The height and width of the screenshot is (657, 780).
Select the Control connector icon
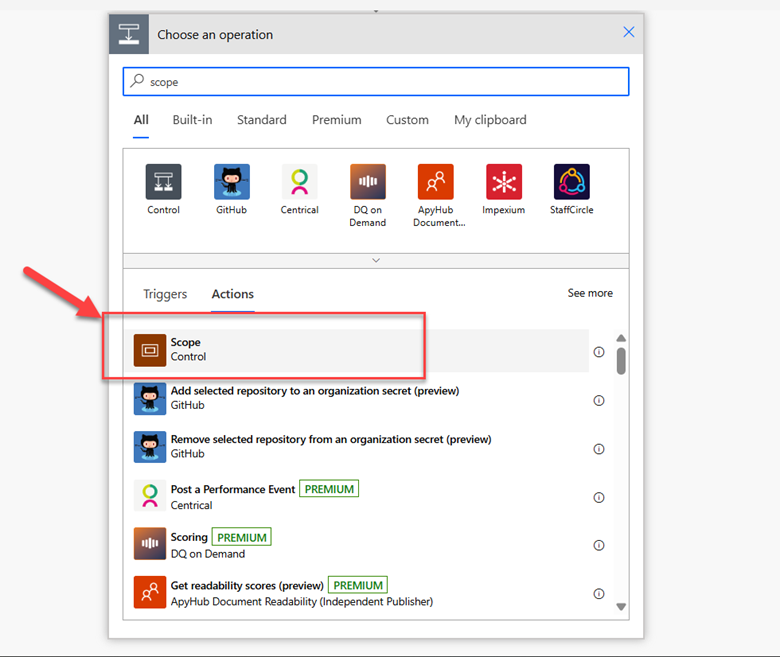tap(163, 182)
